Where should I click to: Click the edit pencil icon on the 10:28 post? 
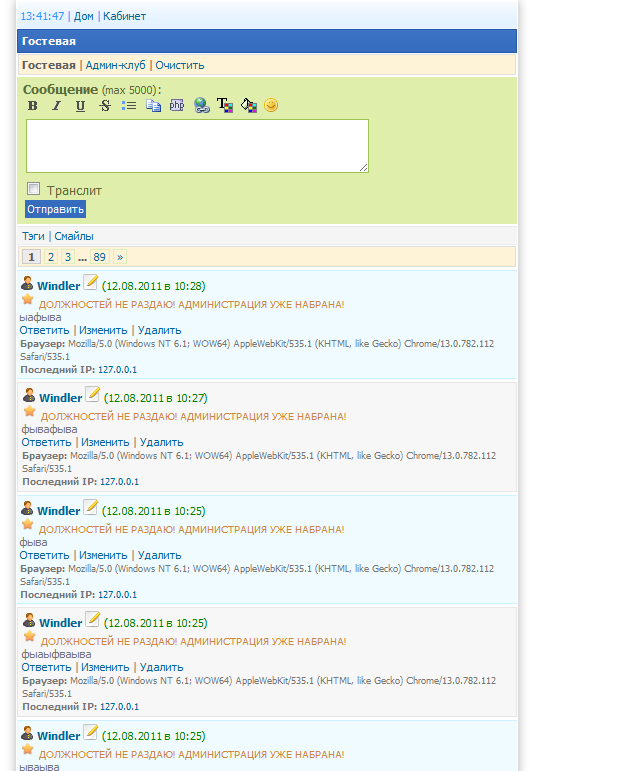90,282
